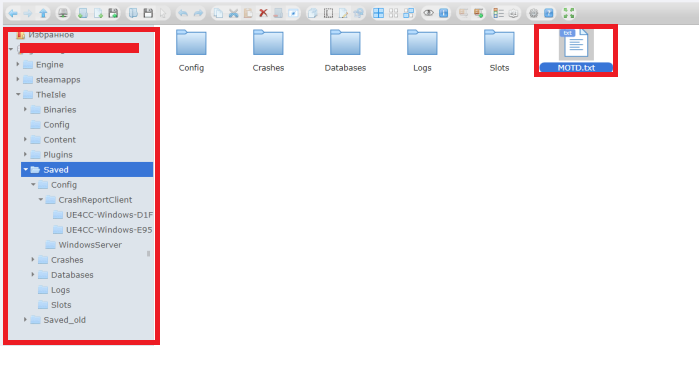Select the highlighted Saved folder label
The width and height of the screenshot is (700, 366).
tap(56, 170)
